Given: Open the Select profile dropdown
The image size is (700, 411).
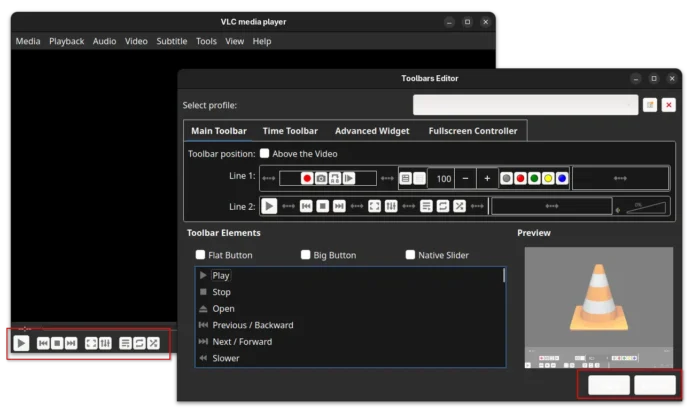Looking at the screenshot, I should pos(525,105).
